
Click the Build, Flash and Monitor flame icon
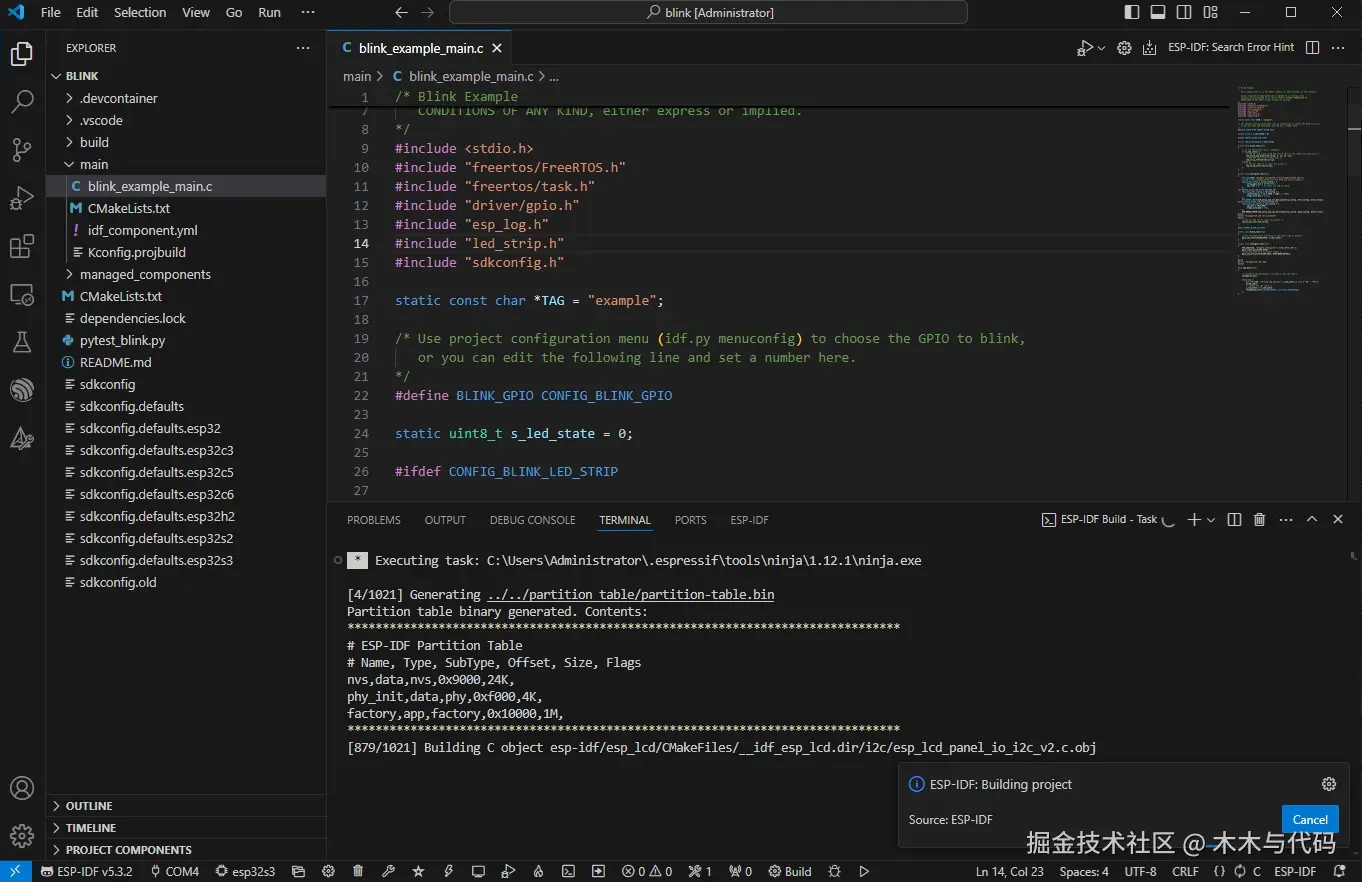[538, 871]
